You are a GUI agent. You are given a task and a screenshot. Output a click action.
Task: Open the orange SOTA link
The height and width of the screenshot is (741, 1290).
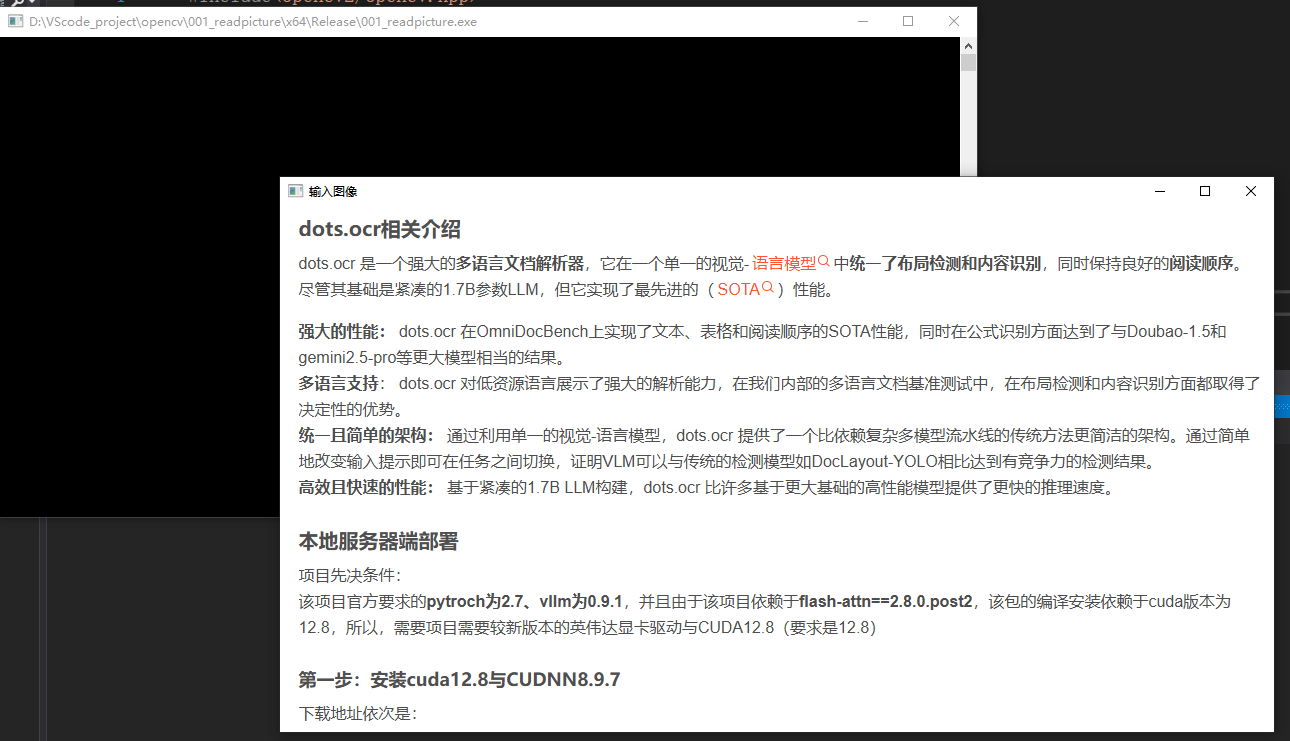click(738, 290)
